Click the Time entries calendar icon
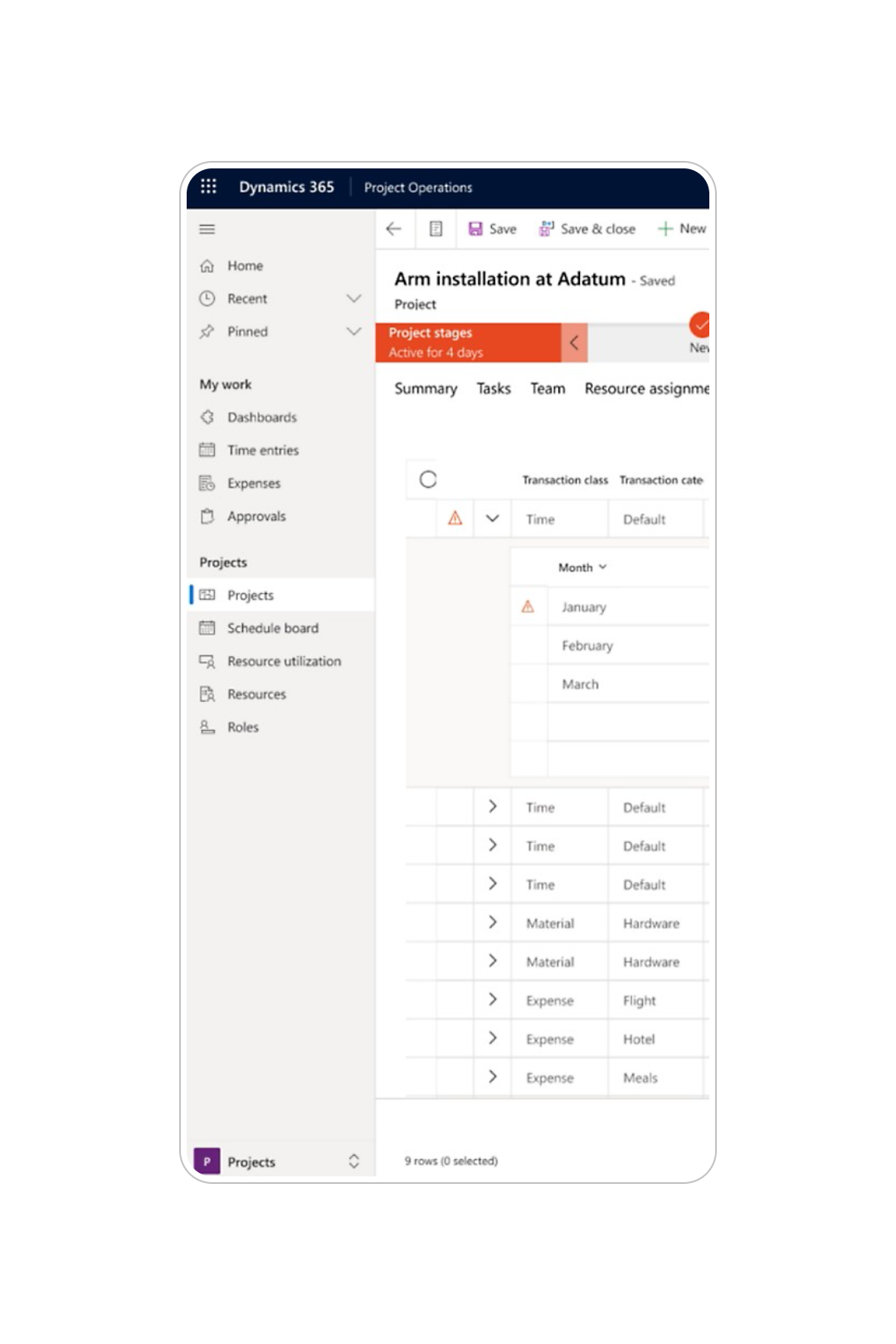This screenshot has height=1344, width=896. [x=207, y=450]
